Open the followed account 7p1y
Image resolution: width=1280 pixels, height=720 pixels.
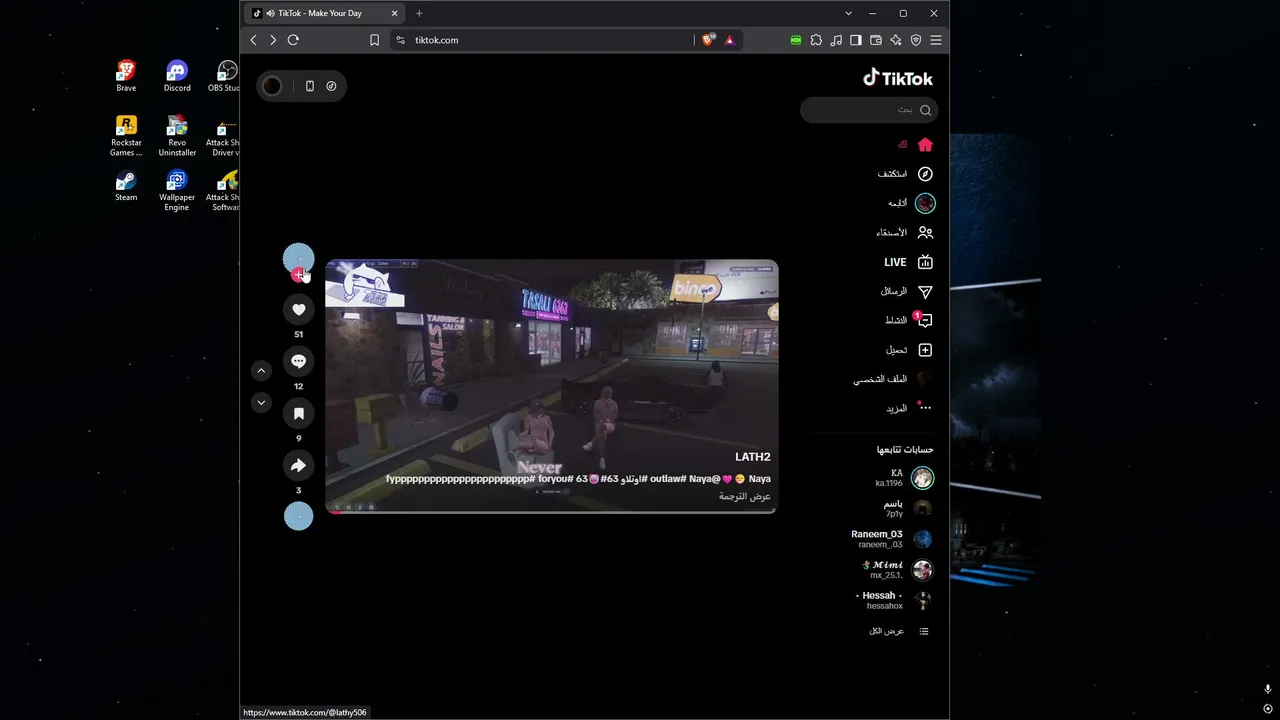click(x=908, y=508)
